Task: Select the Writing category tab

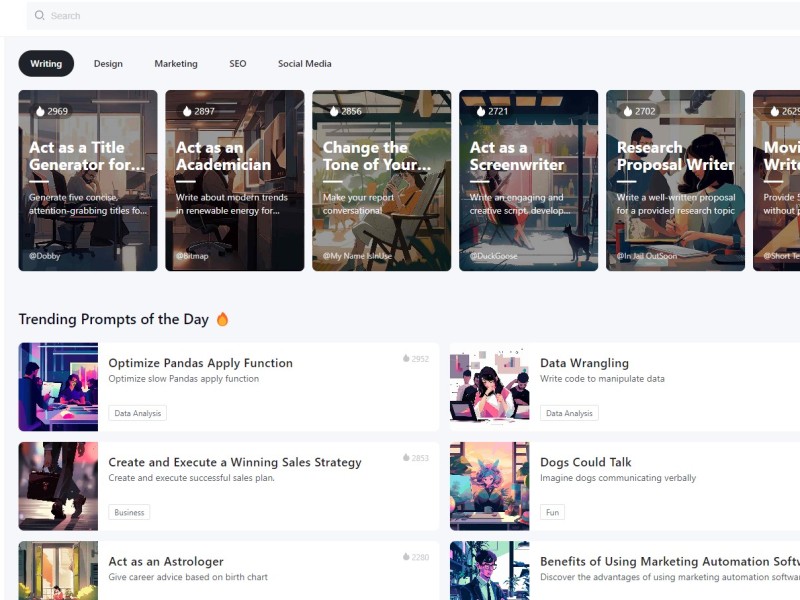Action: (x=46, y=63)
